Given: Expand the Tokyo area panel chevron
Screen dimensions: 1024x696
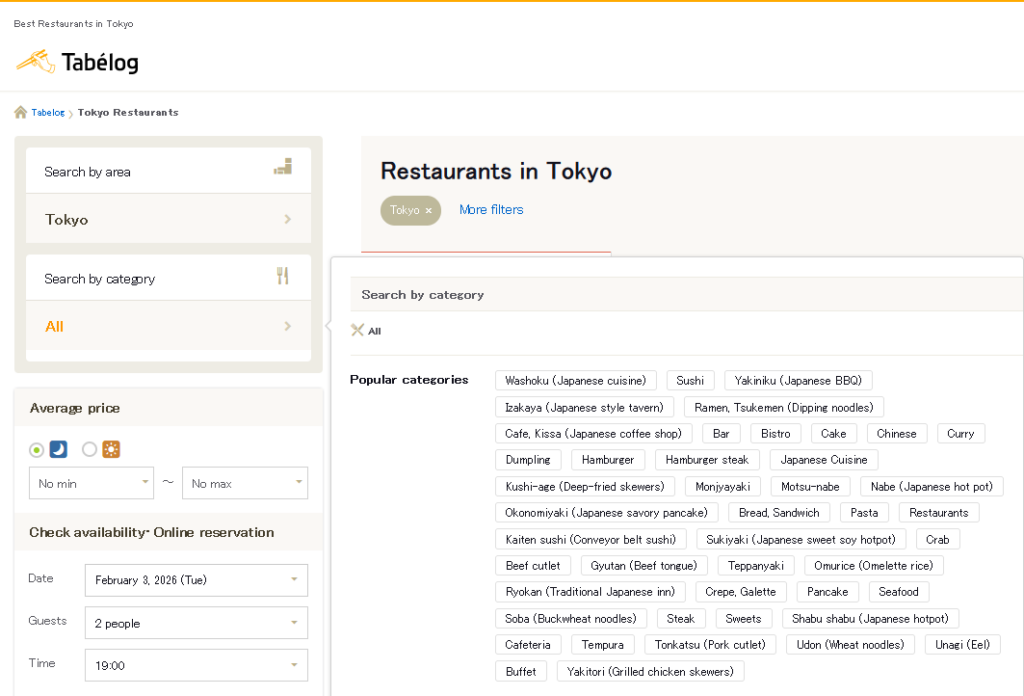Looking at the screenshot, I should [289, 219].
